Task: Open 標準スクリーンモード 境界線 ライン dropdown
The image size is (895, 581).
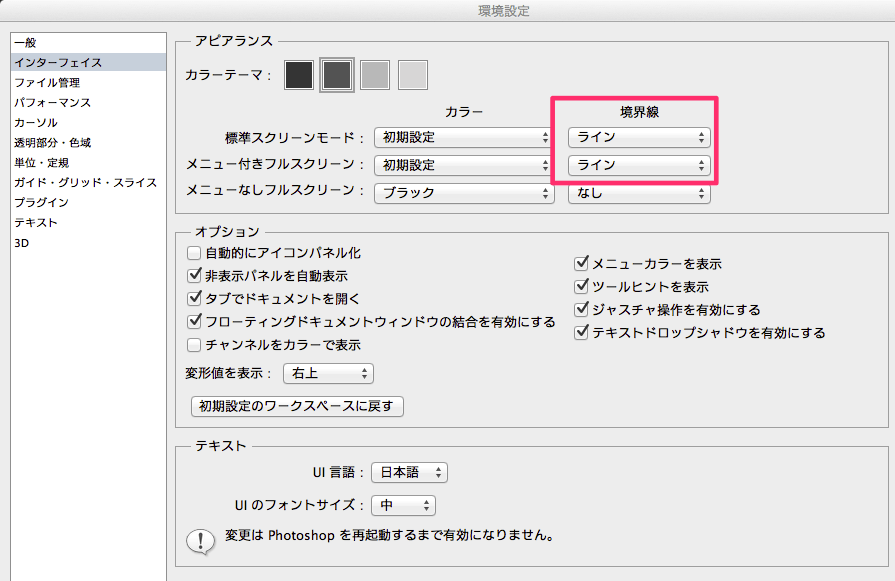Action: [639, 137]
